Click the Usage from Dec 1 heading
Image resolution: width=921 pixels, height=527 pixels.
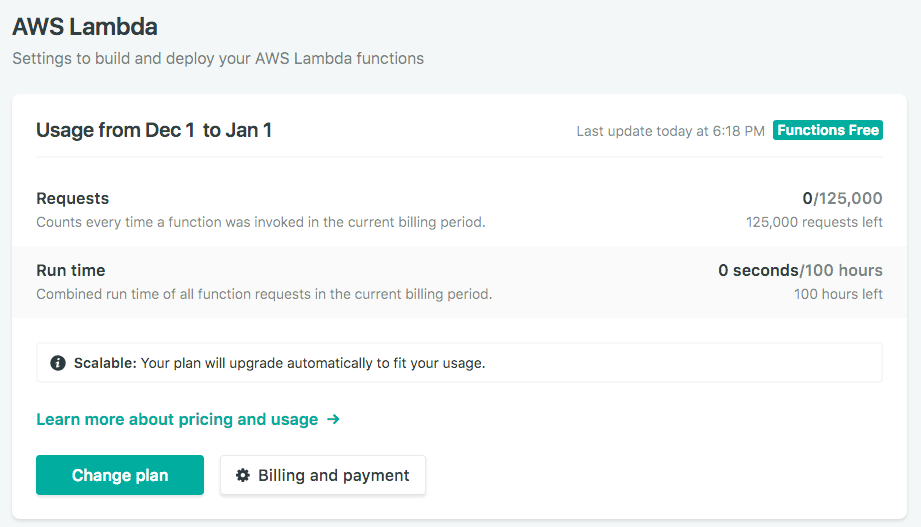click(154, 130)
